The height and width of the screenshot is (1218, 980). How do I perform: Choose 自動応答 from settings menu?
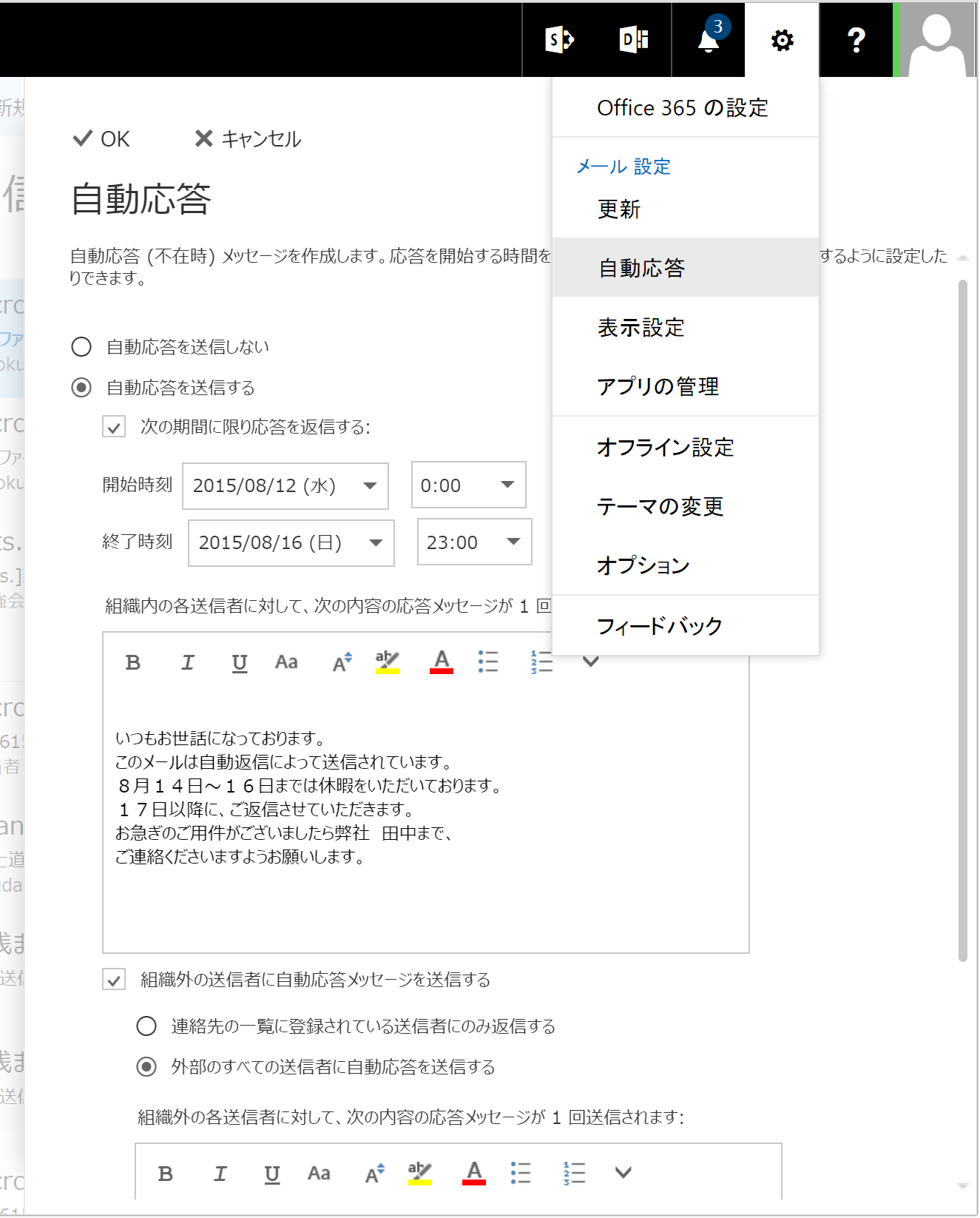coord(686,268)
